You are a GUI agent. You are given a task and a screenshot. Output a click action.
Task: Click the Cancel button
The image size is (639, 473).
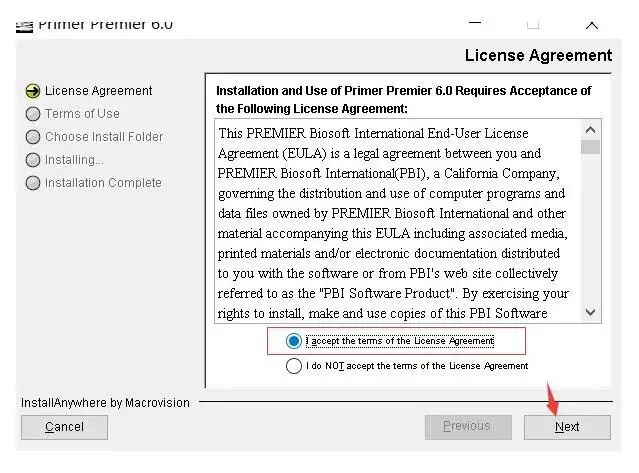[x=64, y=427]
